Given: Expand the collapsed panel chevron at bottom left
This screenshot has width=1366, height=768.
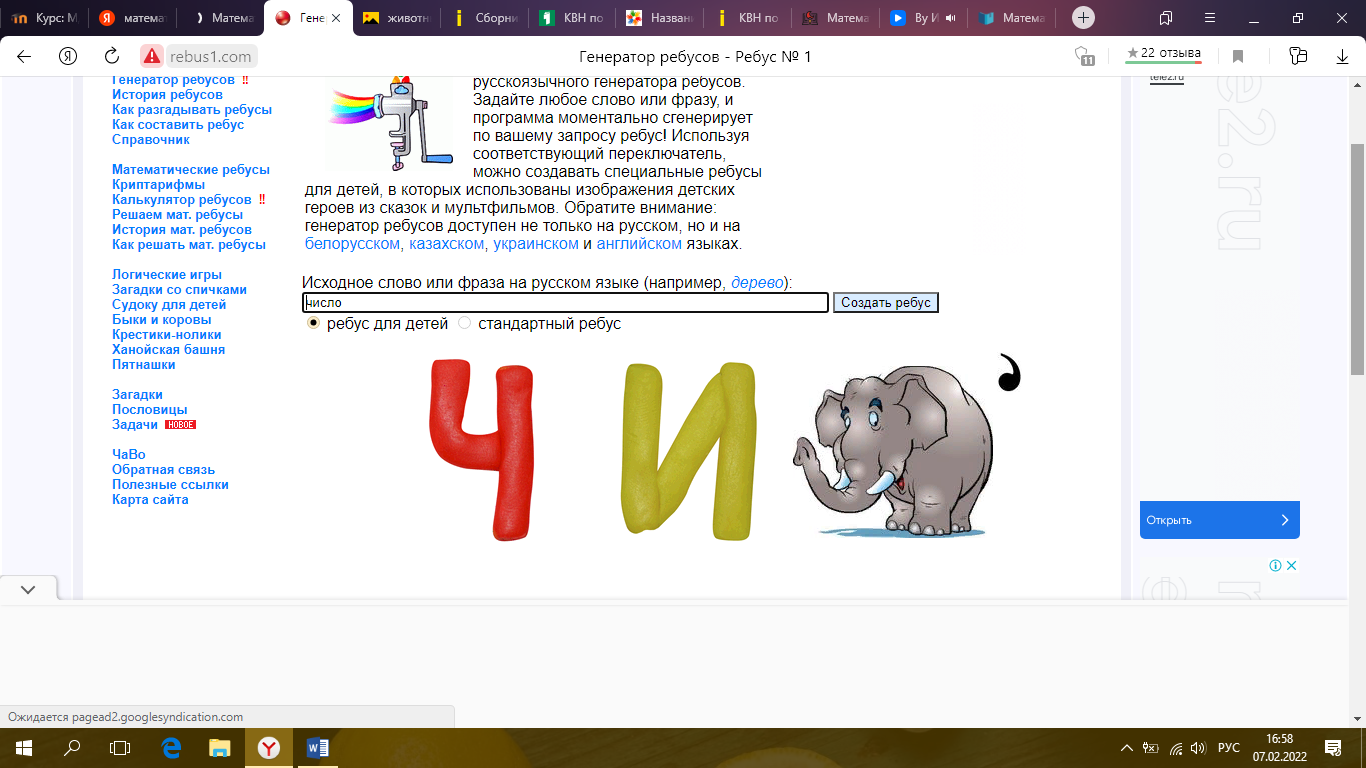Looking at the screenshot, I should point(27,590).
